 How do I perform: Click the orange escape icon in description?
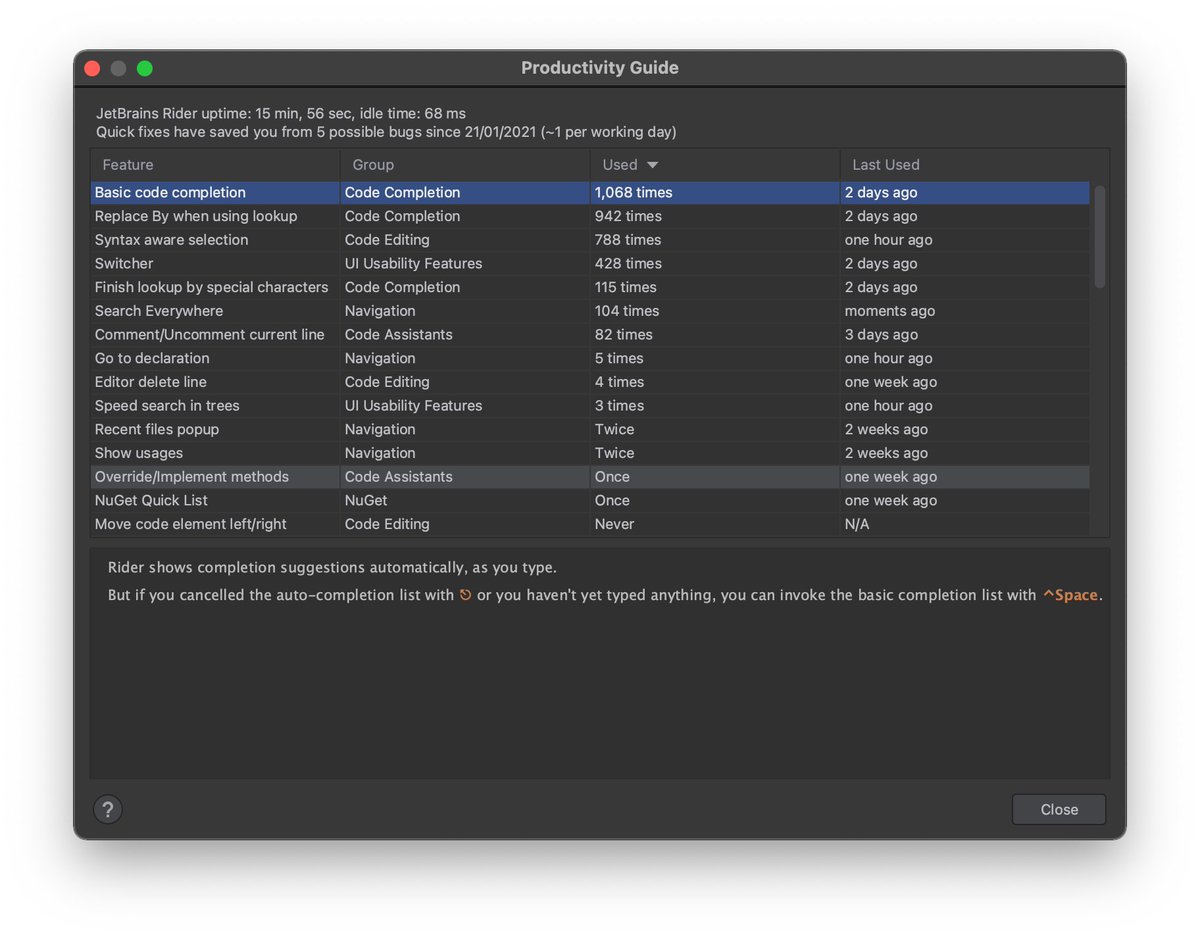[465, 595]
